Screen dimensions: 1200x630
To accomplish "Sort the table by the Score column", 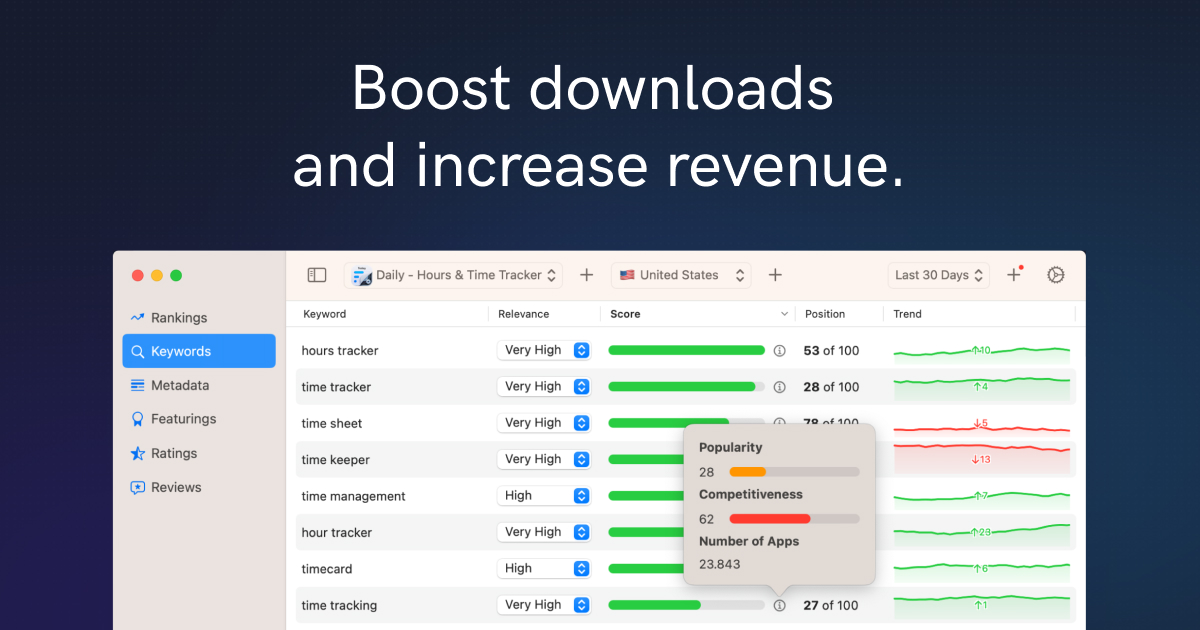I will (625, 313).
